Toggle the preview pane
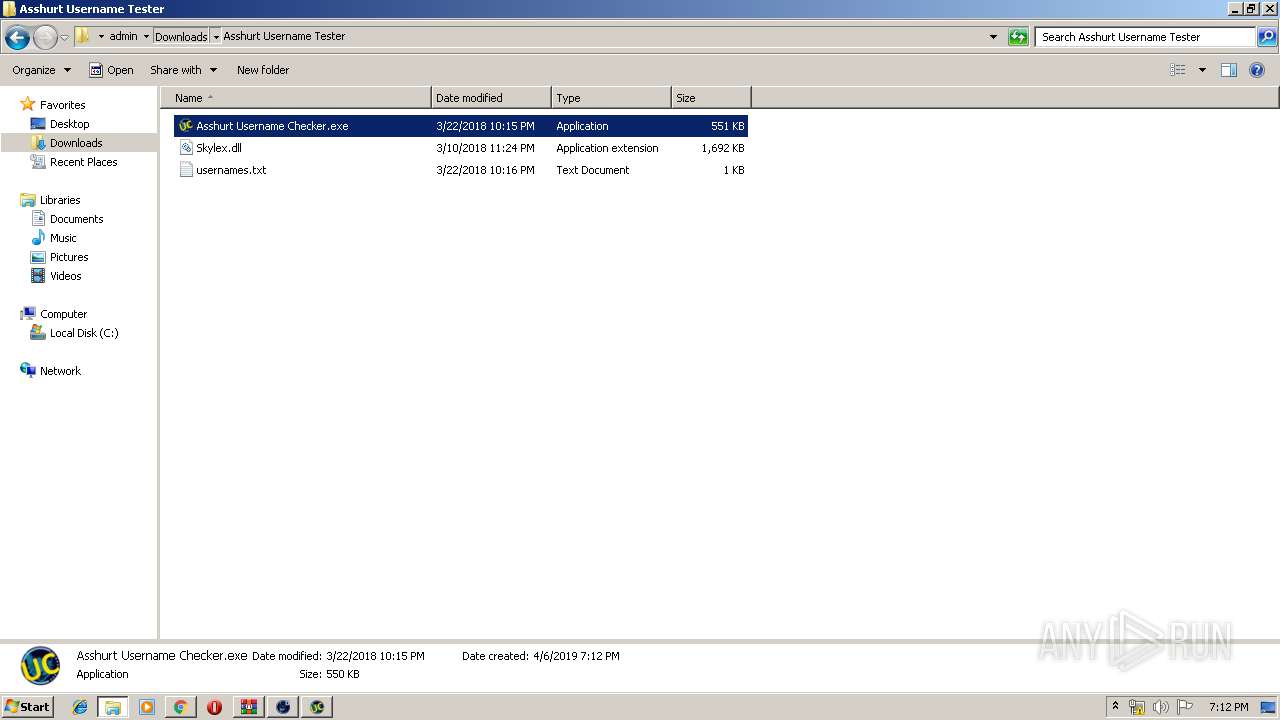The height and width of the screenshot is (720, 1280). pyautogui.click(x=1229, y=70)
